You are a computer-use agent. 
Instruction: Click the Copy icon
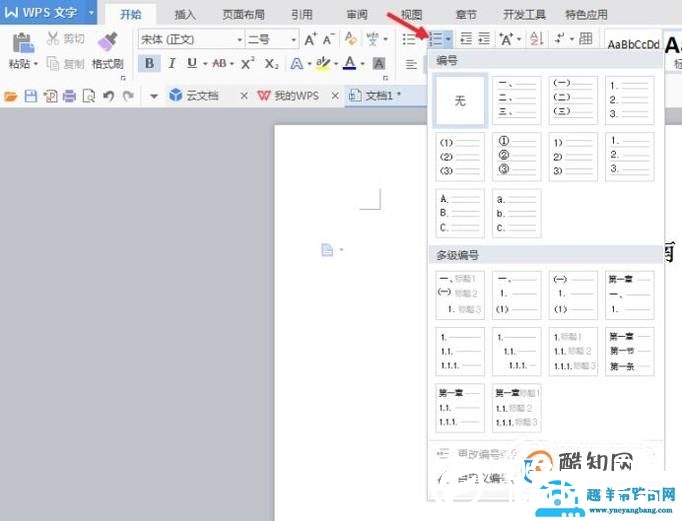pos(53,63)
